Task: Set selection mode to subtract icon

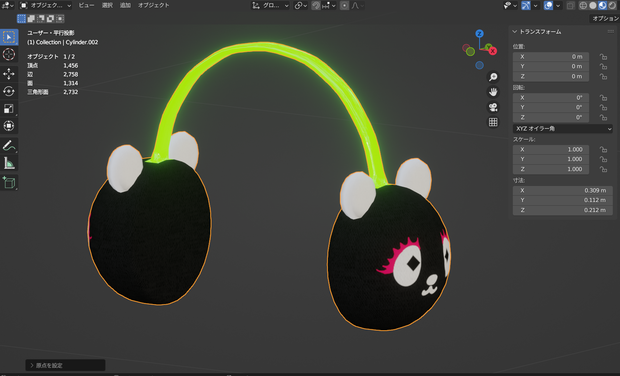Action: coord(41,19)
